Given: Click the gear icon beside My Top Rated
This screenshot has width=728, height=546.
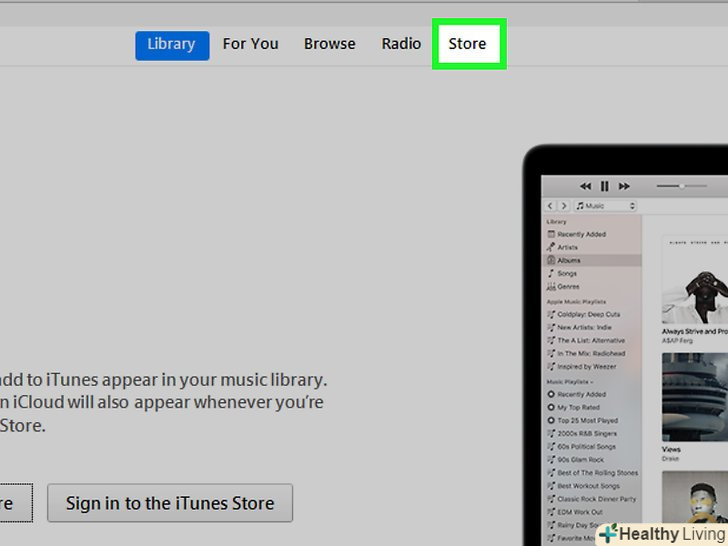Looking at the screenshot, I should [551, 407].
